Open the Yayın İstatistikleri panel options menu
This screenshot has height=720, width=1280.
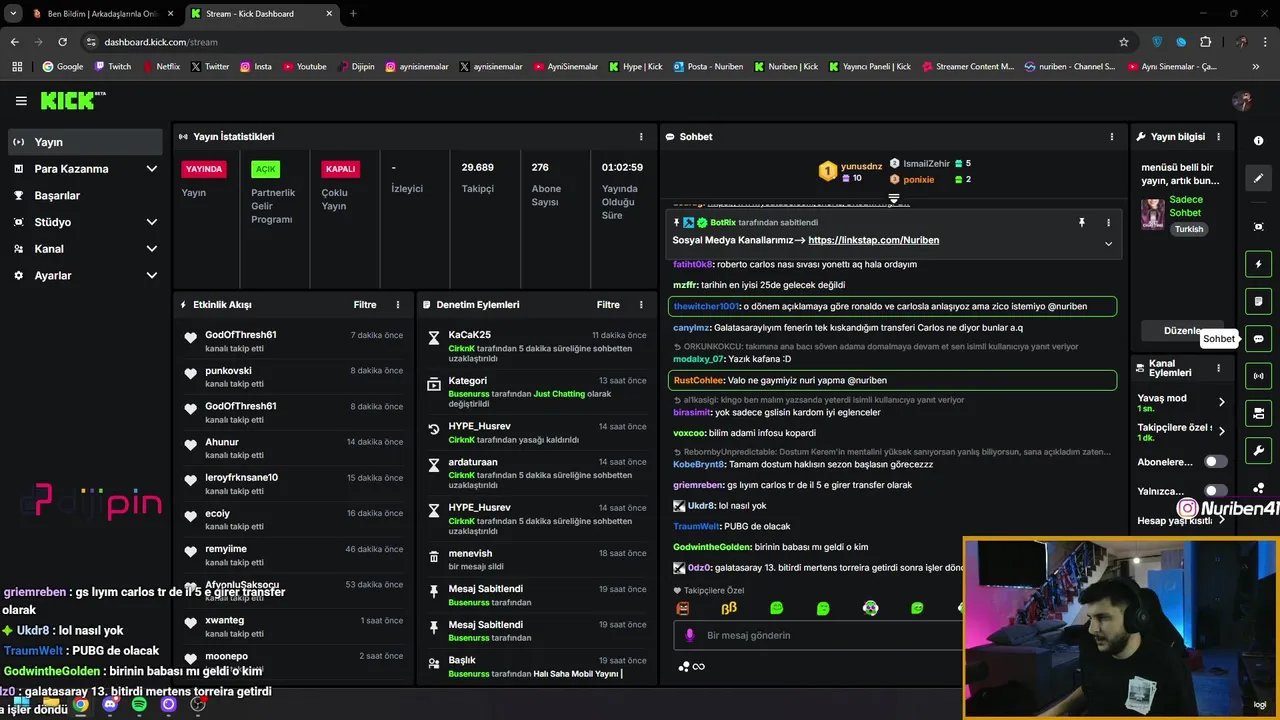coord(641,137)
